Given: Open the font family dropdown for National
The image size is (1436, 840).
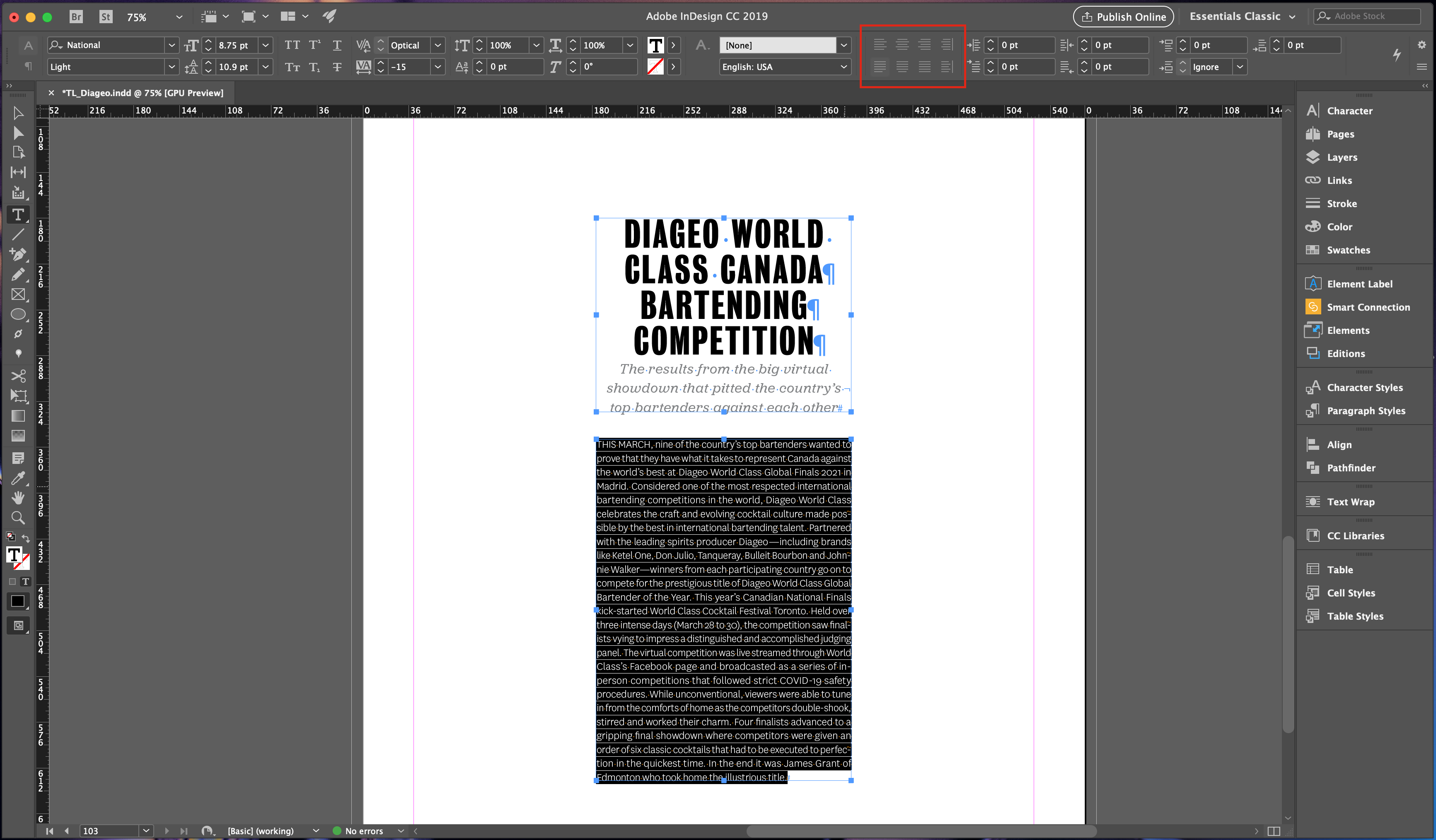Looking at the screenshot, I should 171,45.
